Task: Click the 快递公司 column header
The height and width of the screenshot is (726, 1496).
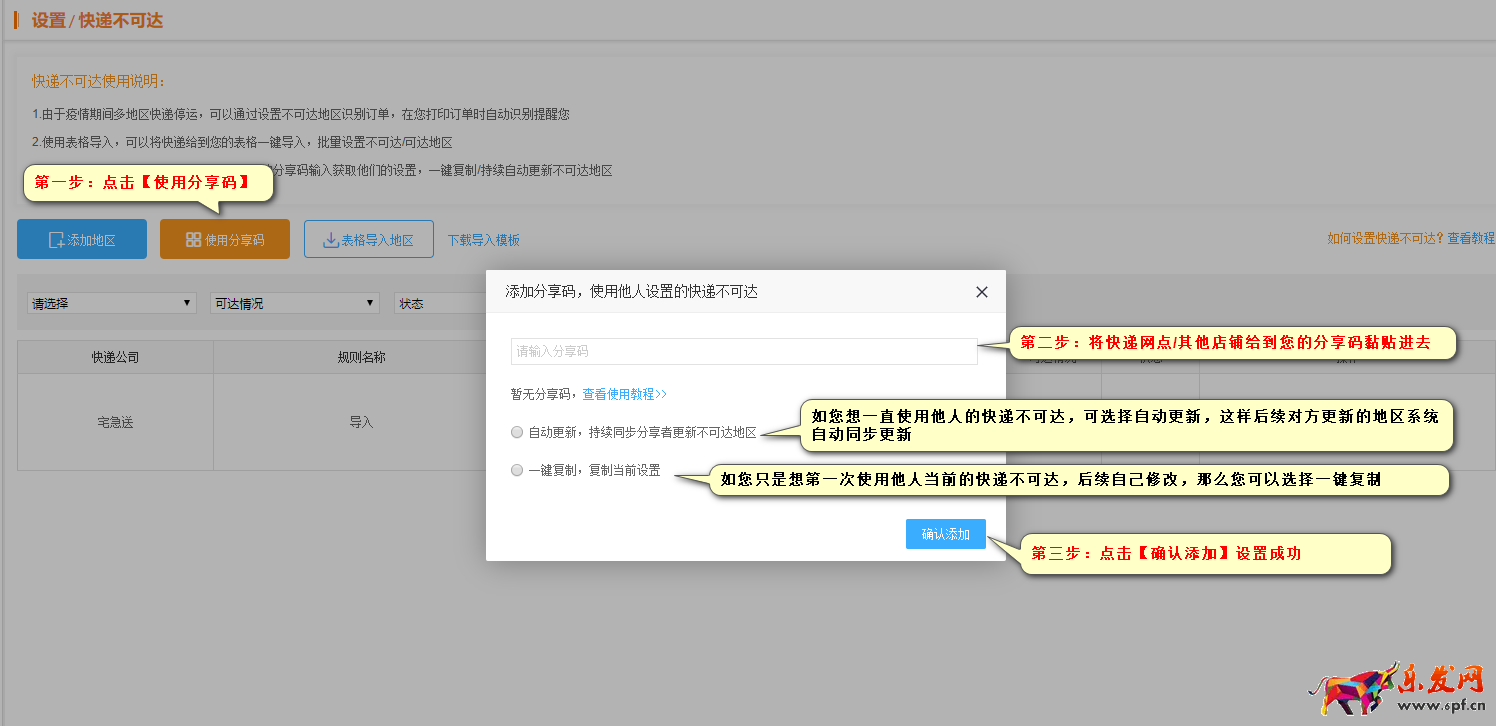Action: point(115,357)
